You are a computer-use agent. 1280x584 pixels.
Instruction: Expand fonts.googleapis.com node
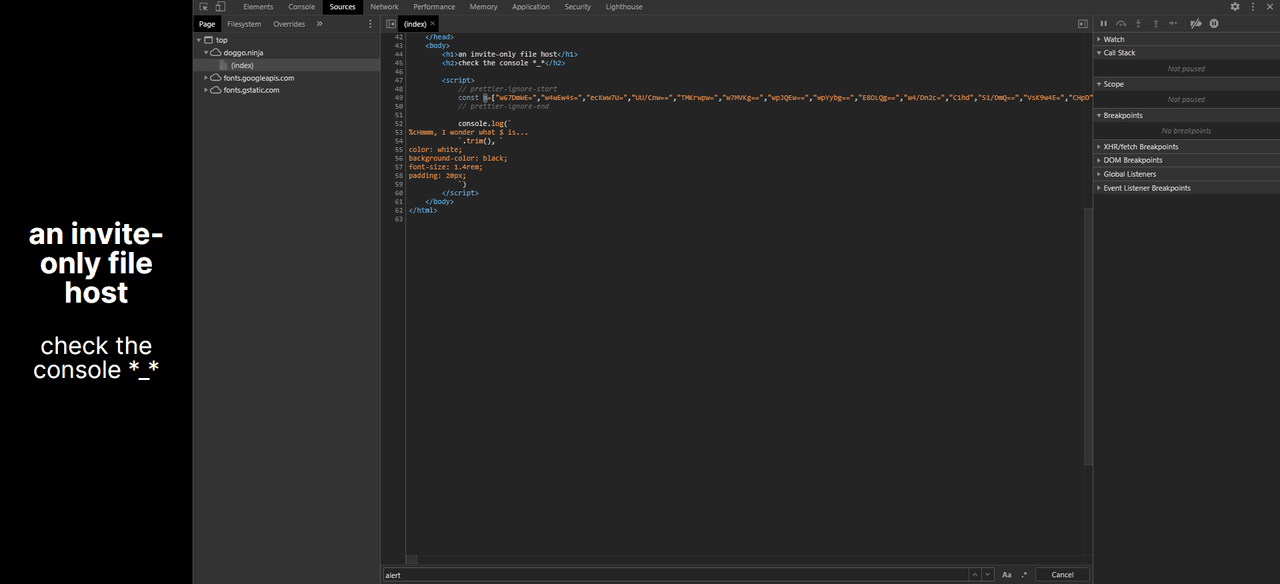[x=206, y=78]
